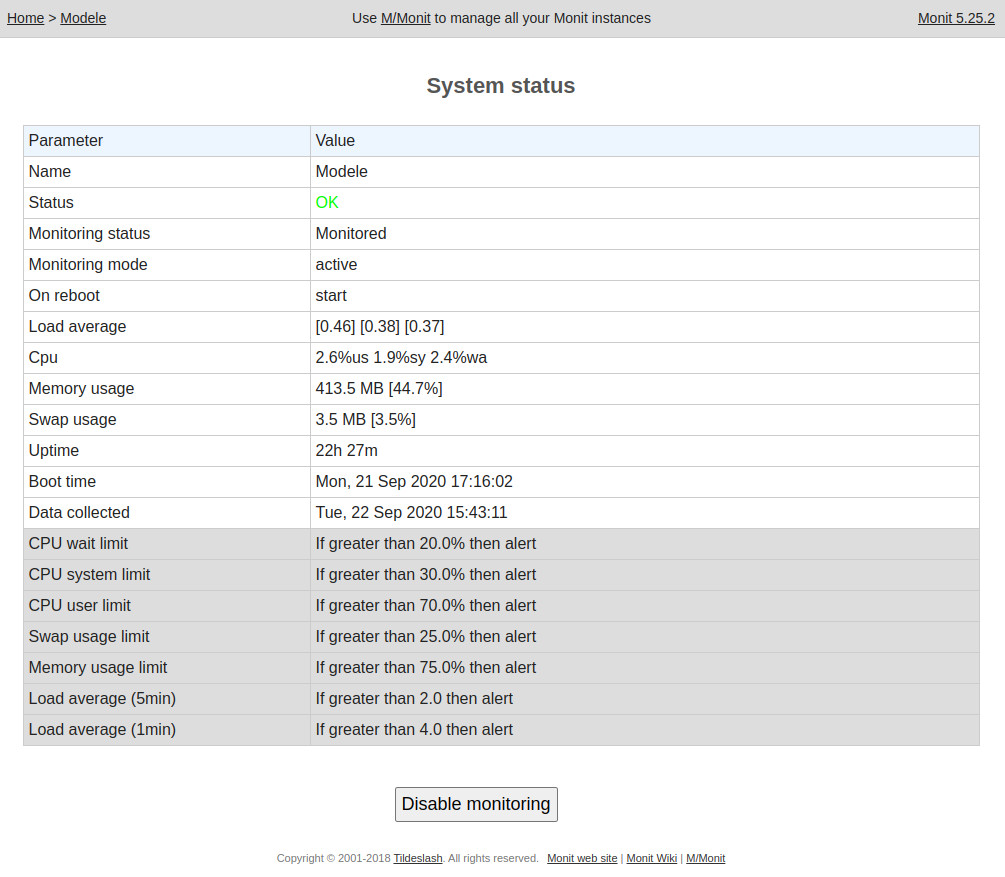Click the green OK status value
1005x877 pixels.
coord(327,203)
